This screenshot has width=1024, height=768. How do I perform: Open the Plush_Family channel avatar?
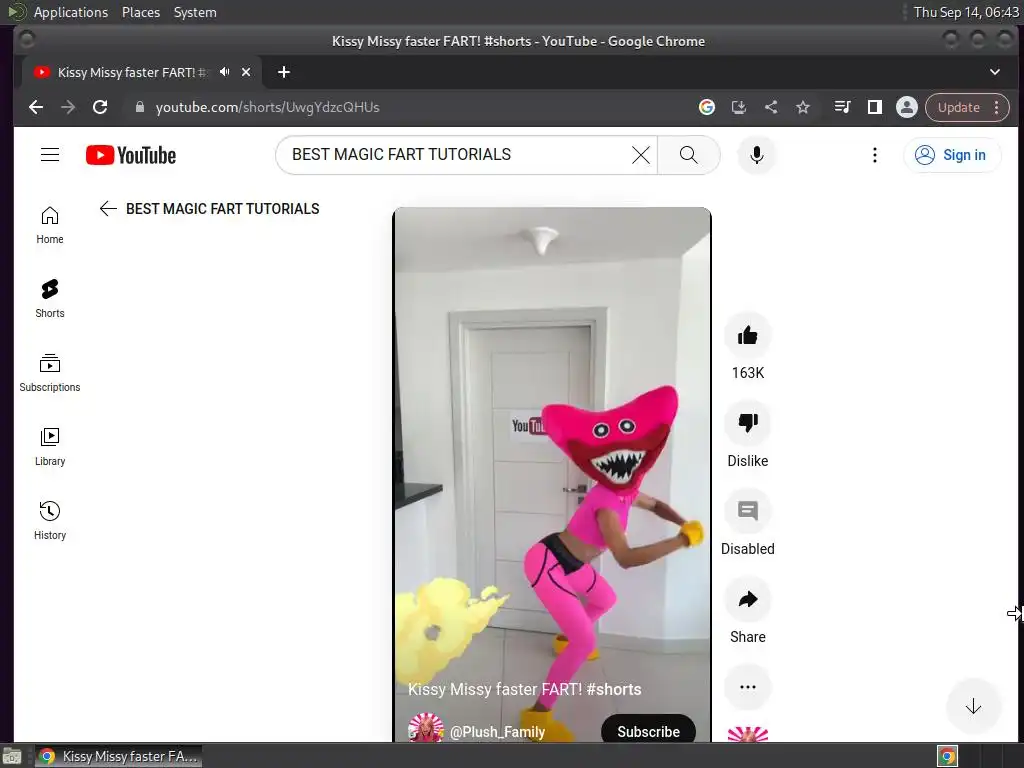coord(426,728)
